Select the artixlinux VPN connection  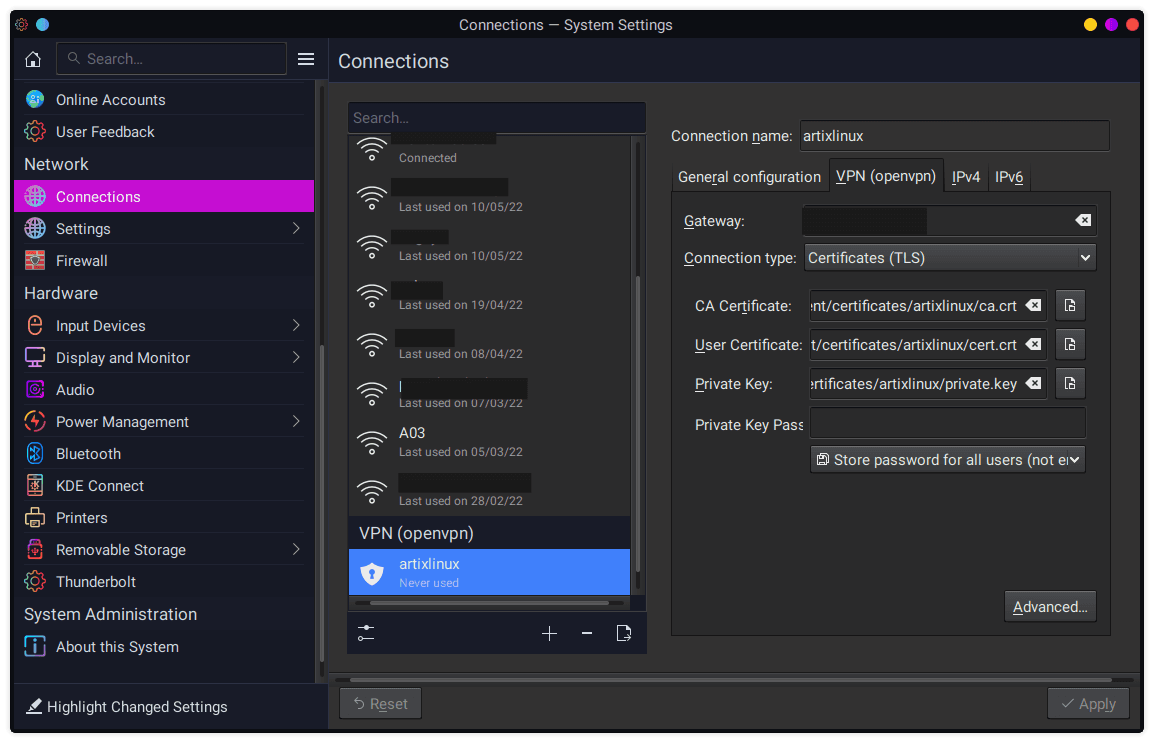coord(489,572)
